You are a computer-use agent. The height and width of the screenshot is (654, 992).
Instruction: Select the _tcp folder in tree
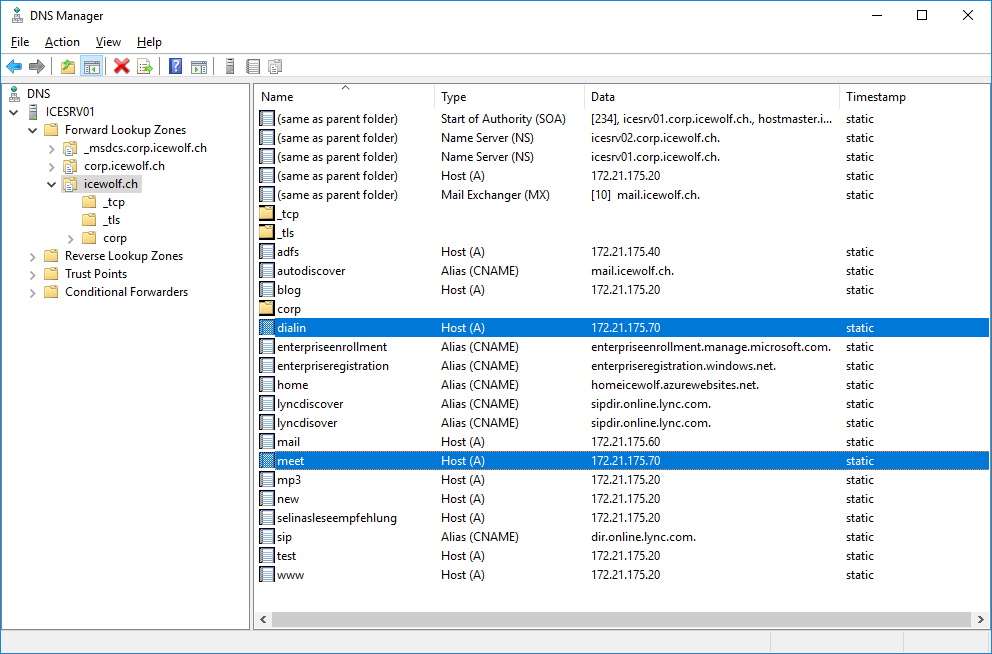click(114, 202)
